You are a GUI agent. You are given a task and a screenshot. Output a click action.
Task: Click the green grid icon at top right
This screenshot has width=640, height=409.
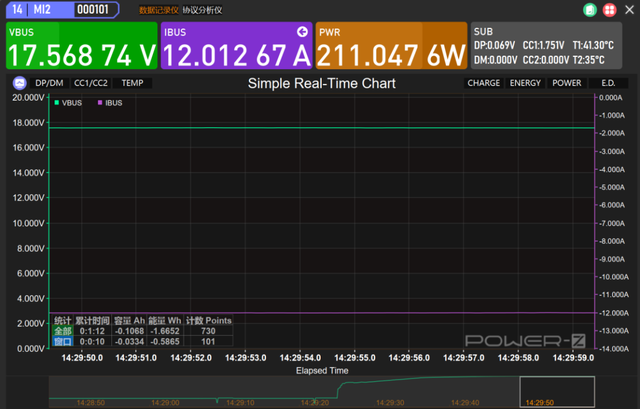tap(591, 10)
